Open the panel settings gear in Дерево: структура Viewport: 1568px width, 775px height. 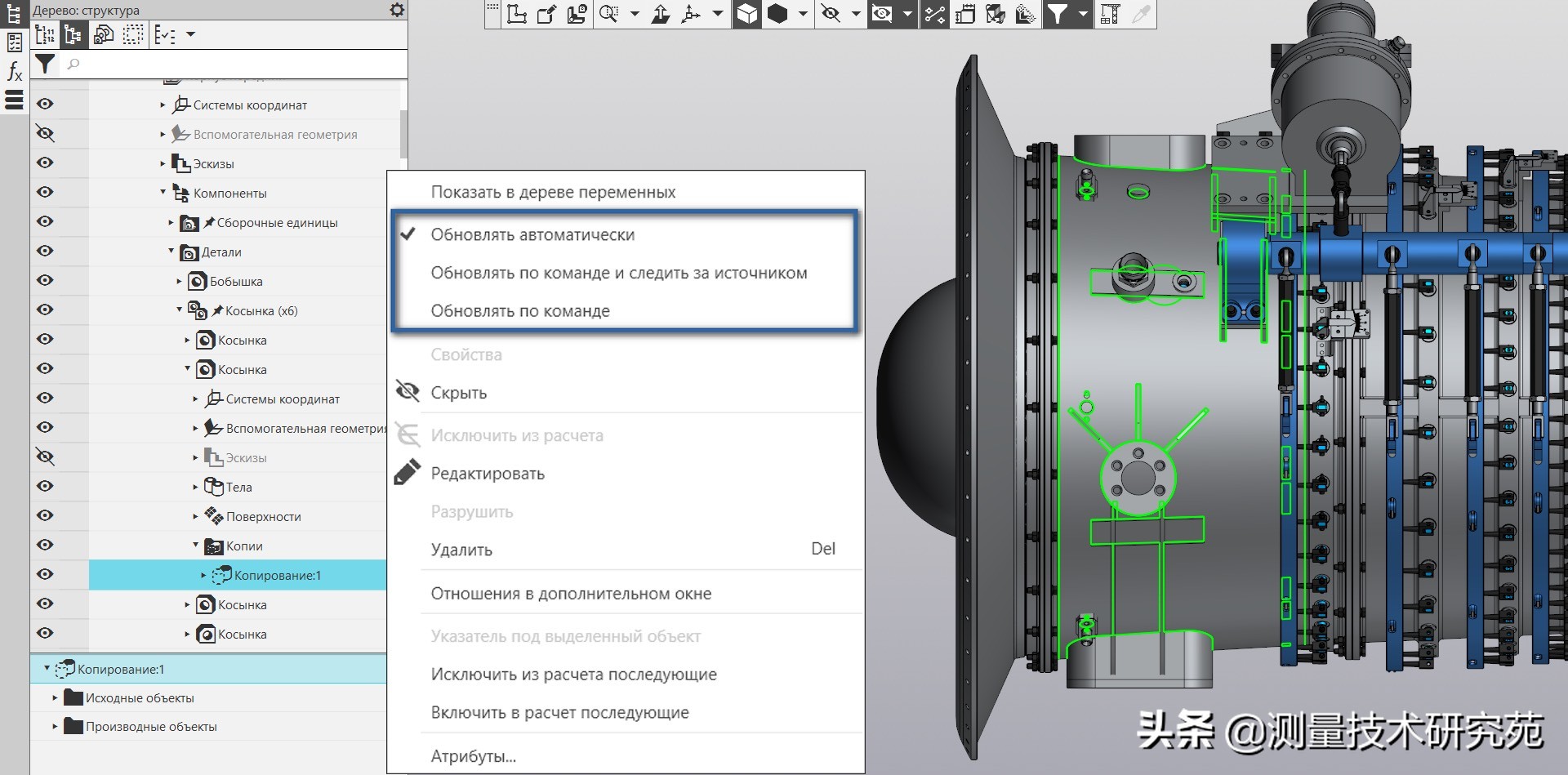[396, 11]
